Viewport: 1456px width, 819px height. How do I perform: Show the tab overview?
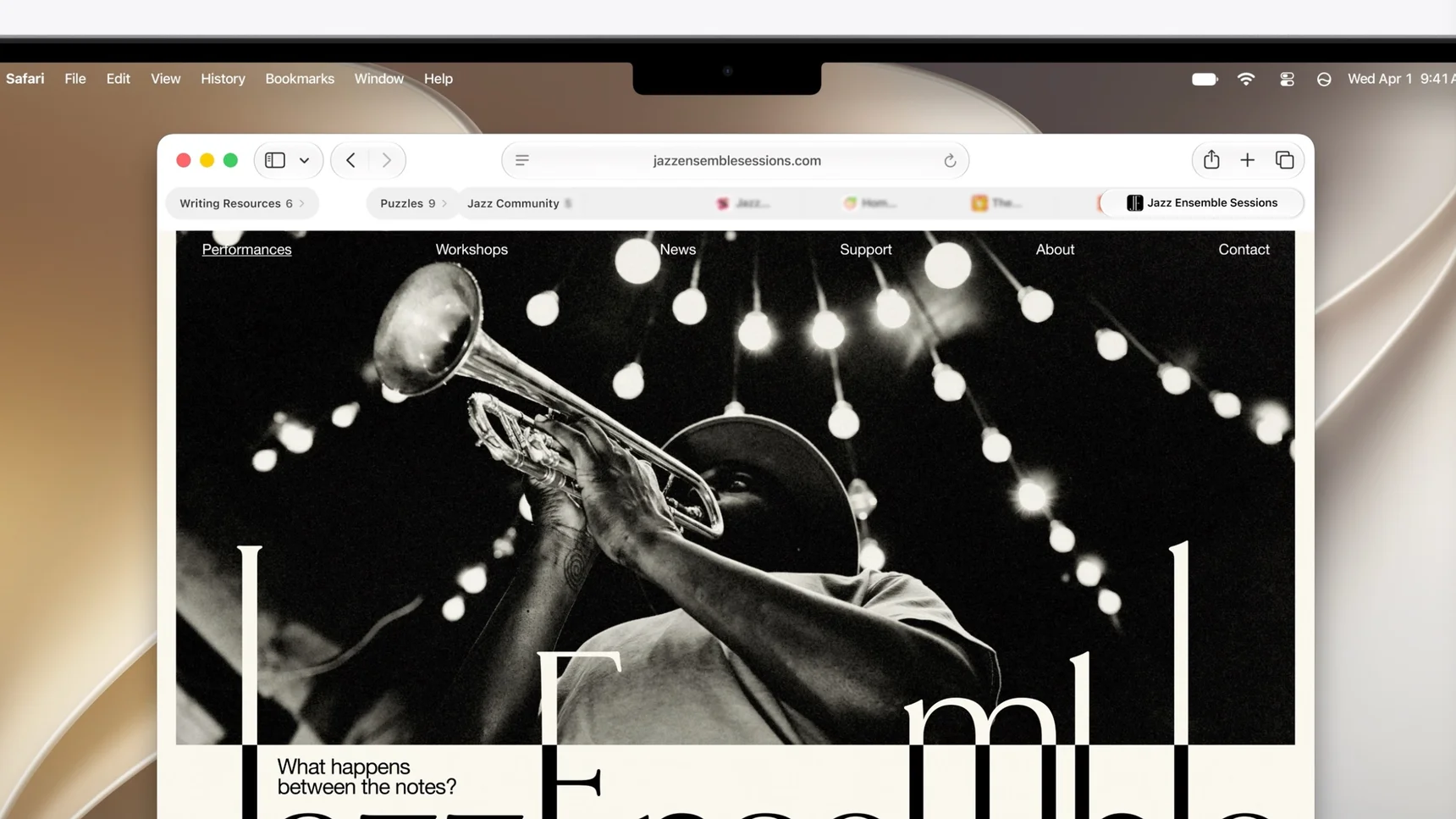1285,160
